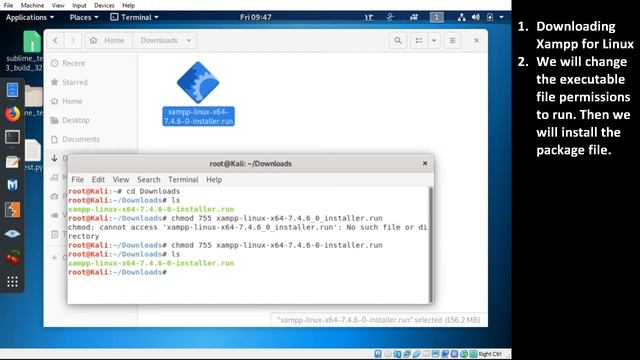
Task: Click the xampp-linux-x64 installer file name
Action: point(198,116)
